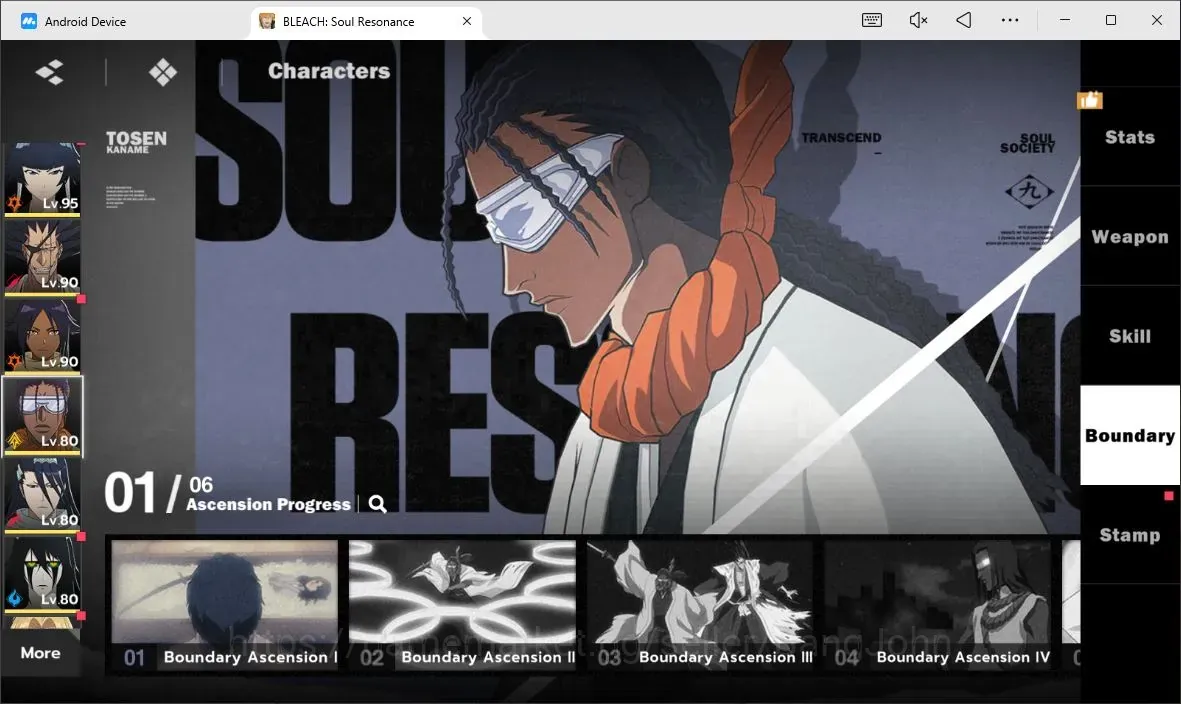The image size is (1181, 704).
Task: Click the SOUL SOCIETY label
Action: (x=1027, y=143)
